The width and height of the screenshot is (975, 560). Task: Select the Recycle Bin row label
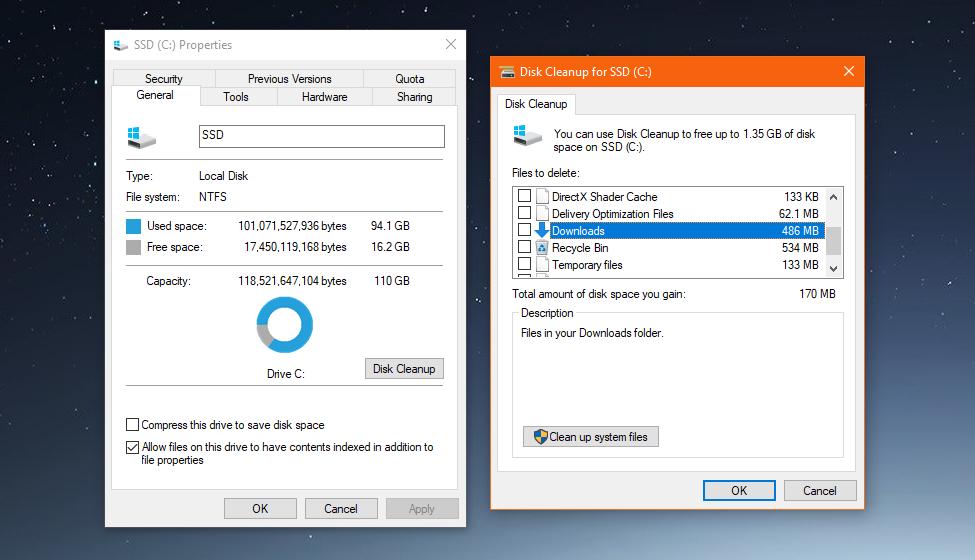(x=580, y=248)
